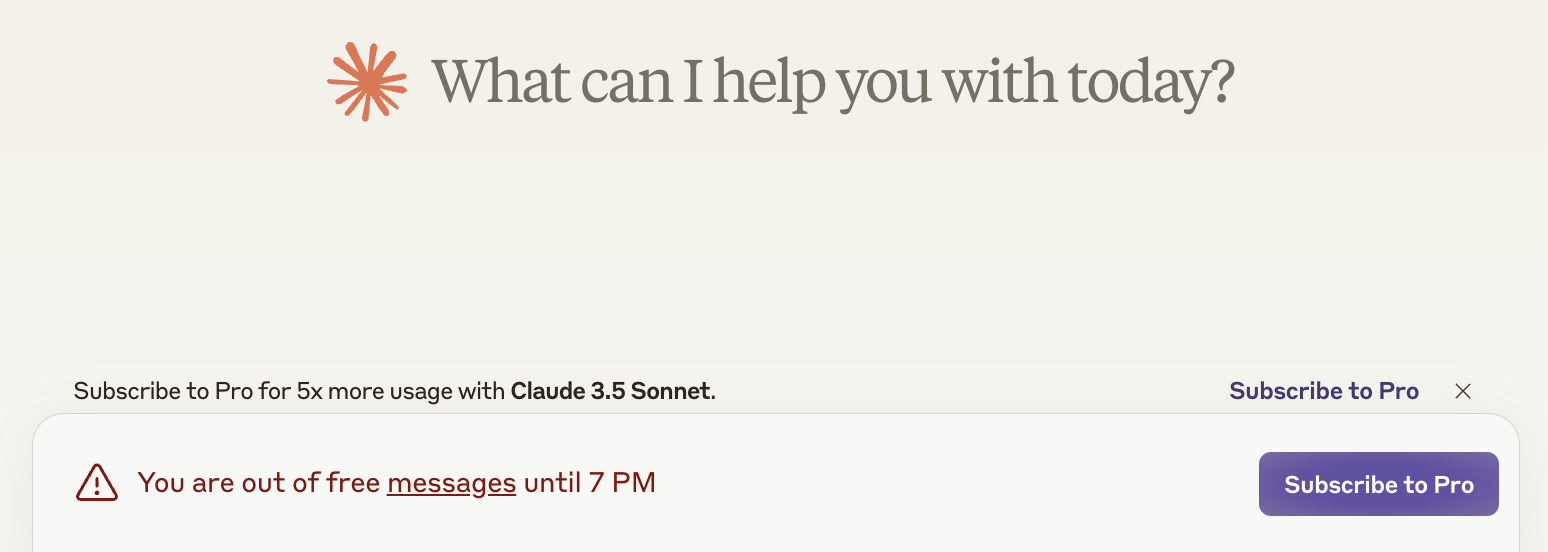Follow the underlined "messages" link

pyautogui.click(x=451, y=483)
